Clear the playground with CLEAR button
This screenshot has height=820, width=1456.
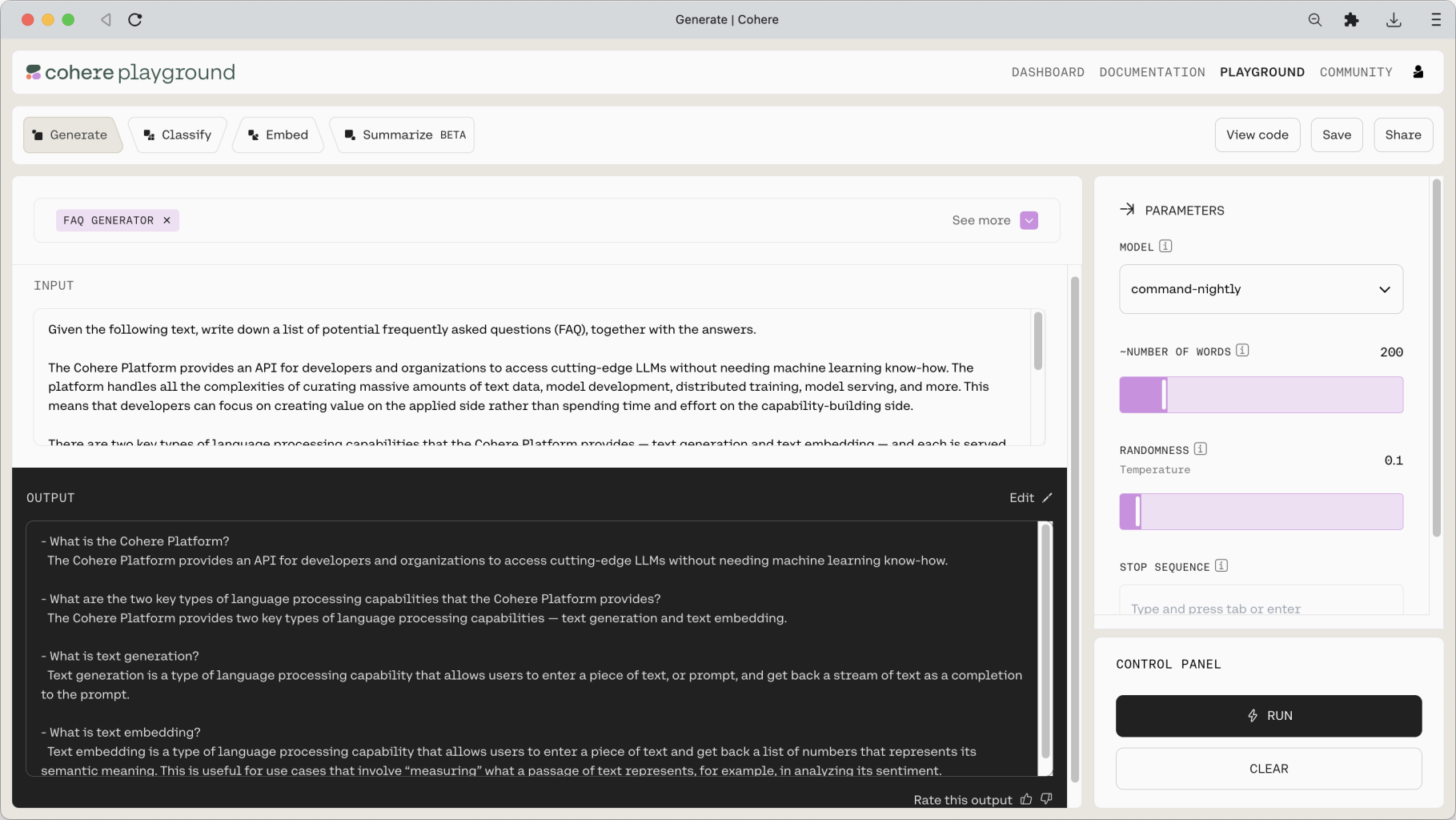tap(1269, 769)
